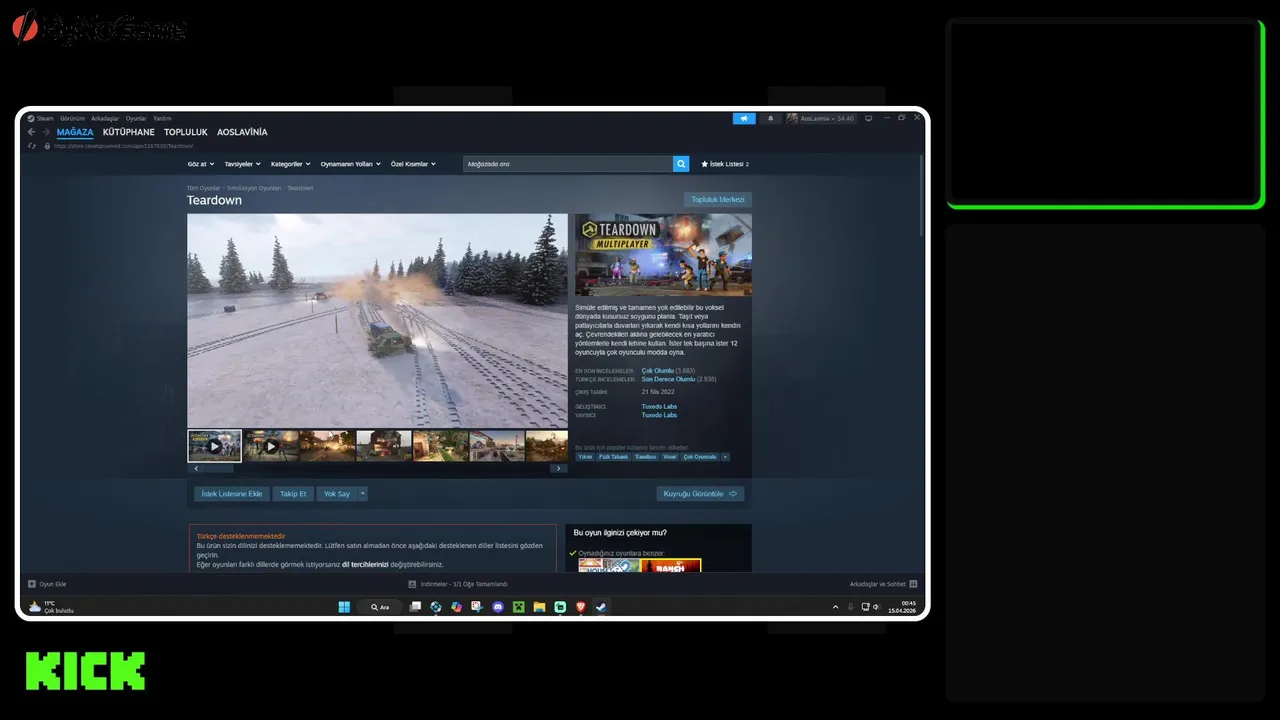1280x720 pixels.
Task: Expand the Kategoriler dropdown
Action: 291,164
